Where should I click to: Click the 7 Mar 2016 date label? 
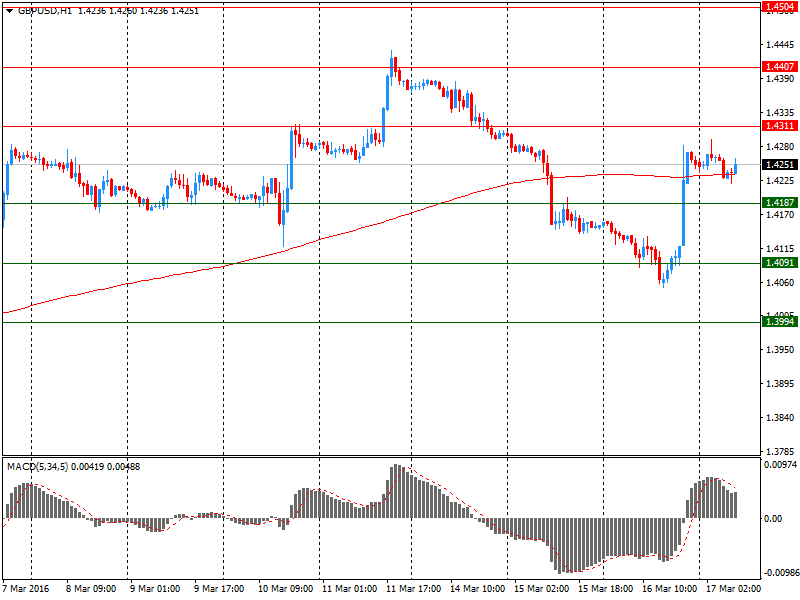(26, 588)
